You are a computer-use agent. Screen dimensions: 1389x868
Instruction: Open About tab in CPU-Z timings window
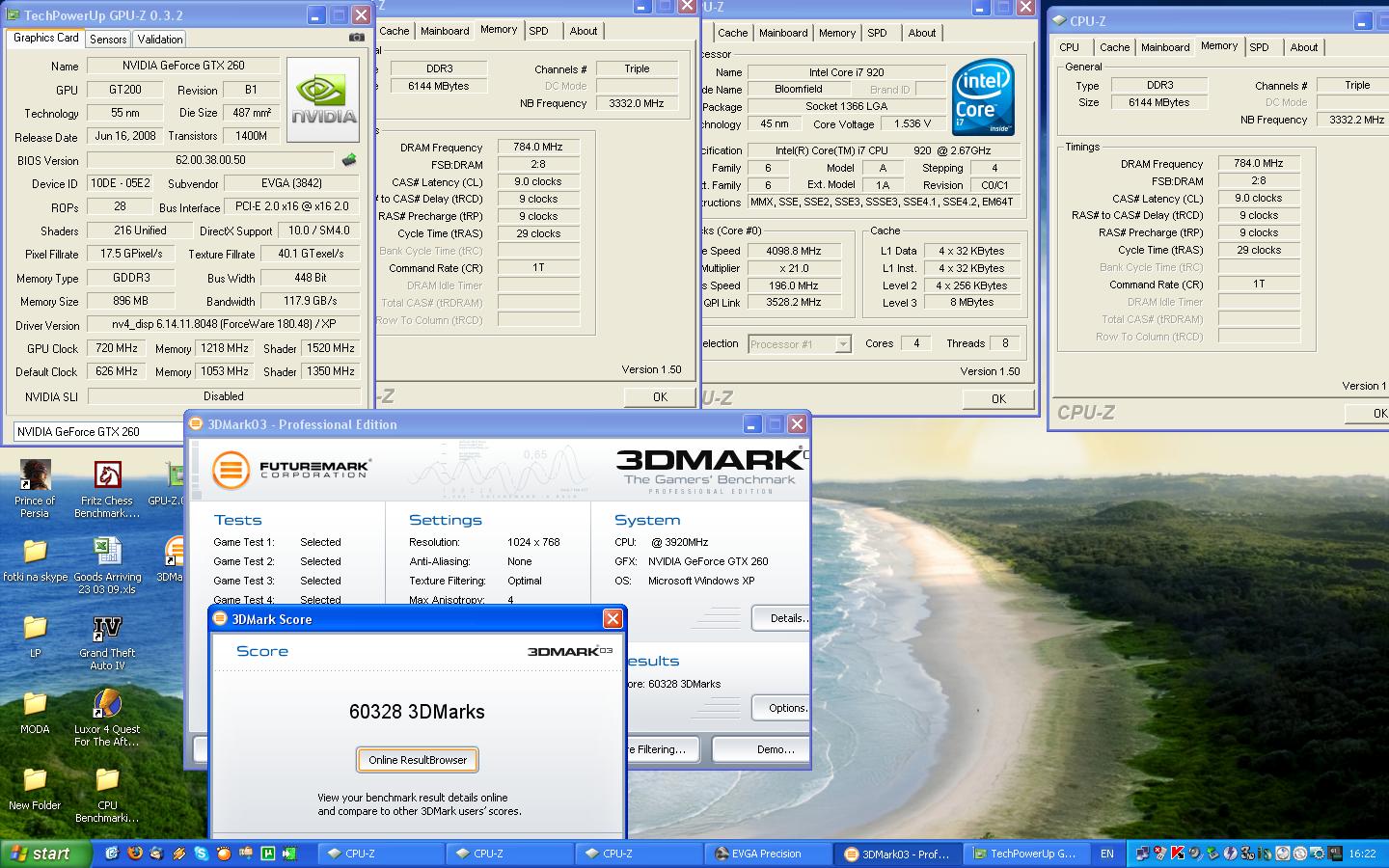coord(583,31)
